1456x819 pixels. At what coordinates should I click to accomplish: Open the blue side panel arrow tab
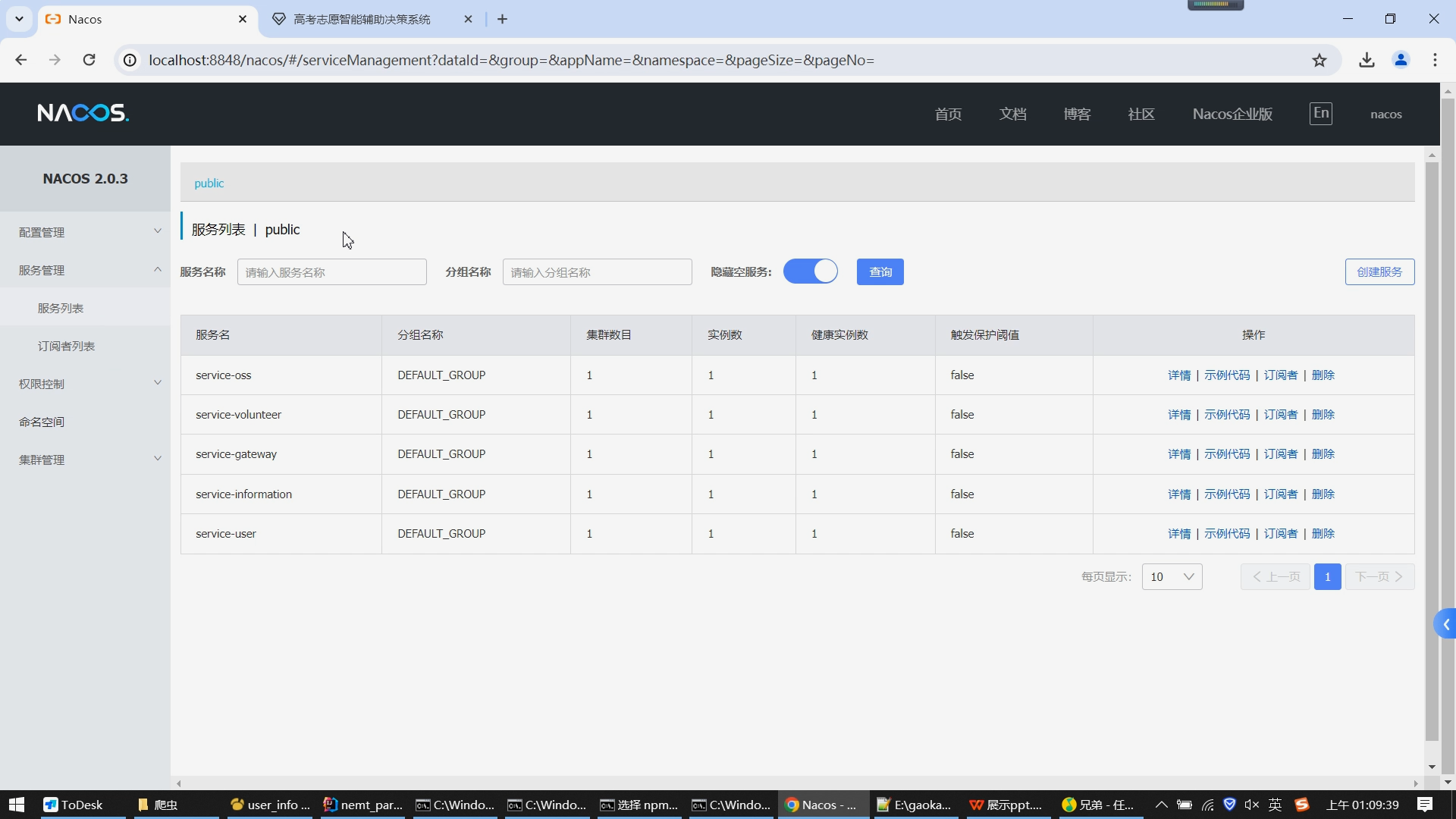[x=1445, y=624]
